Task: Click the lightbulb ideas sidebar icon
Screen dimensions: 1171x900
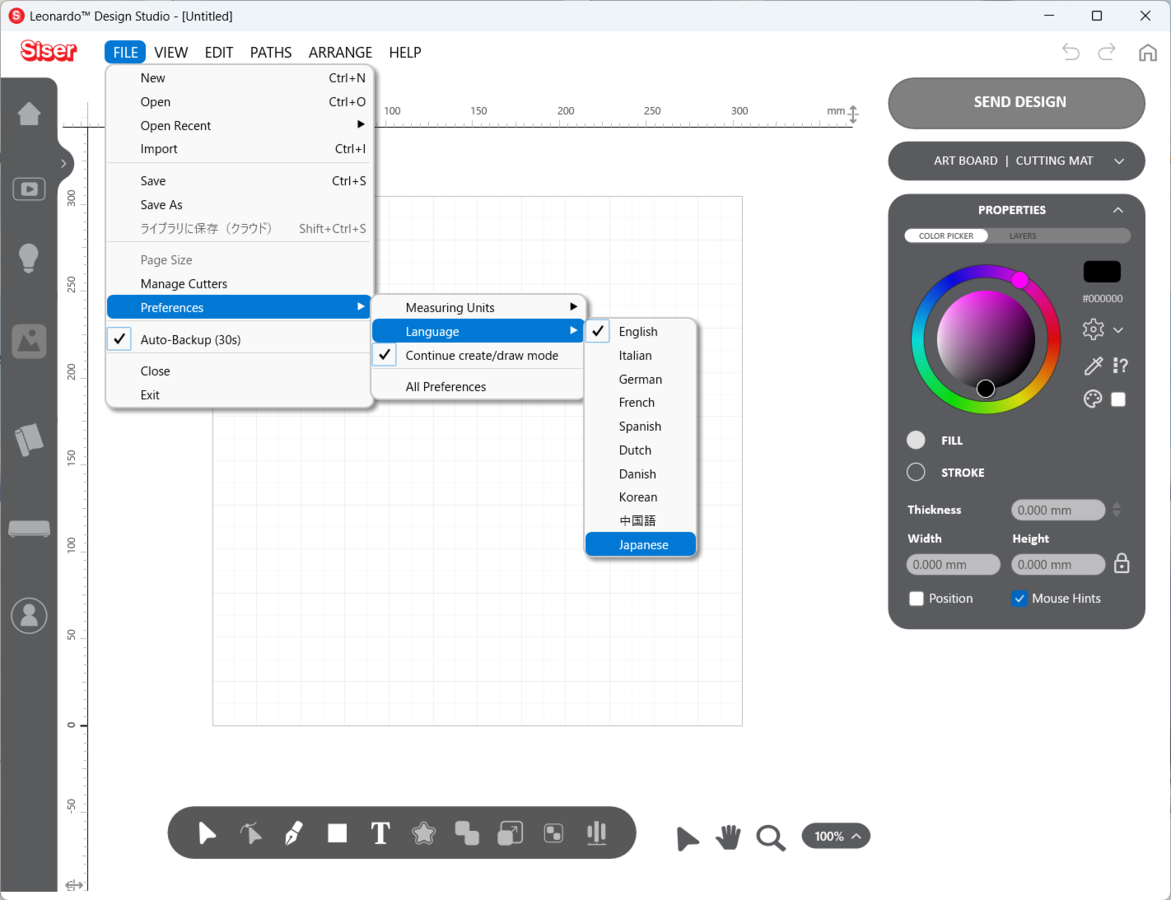Action: point(29,258)
